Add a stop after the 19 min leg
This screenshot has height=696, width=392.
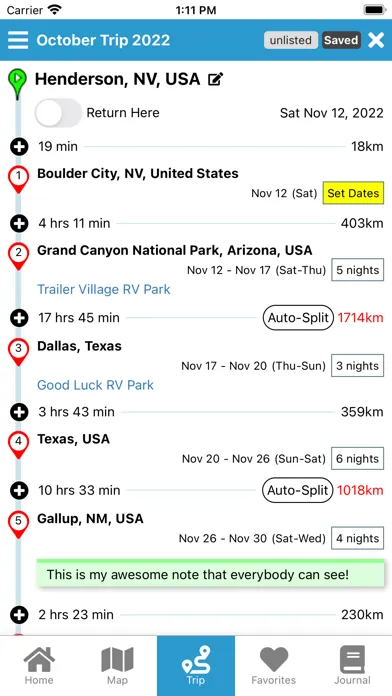coord(19,146)
